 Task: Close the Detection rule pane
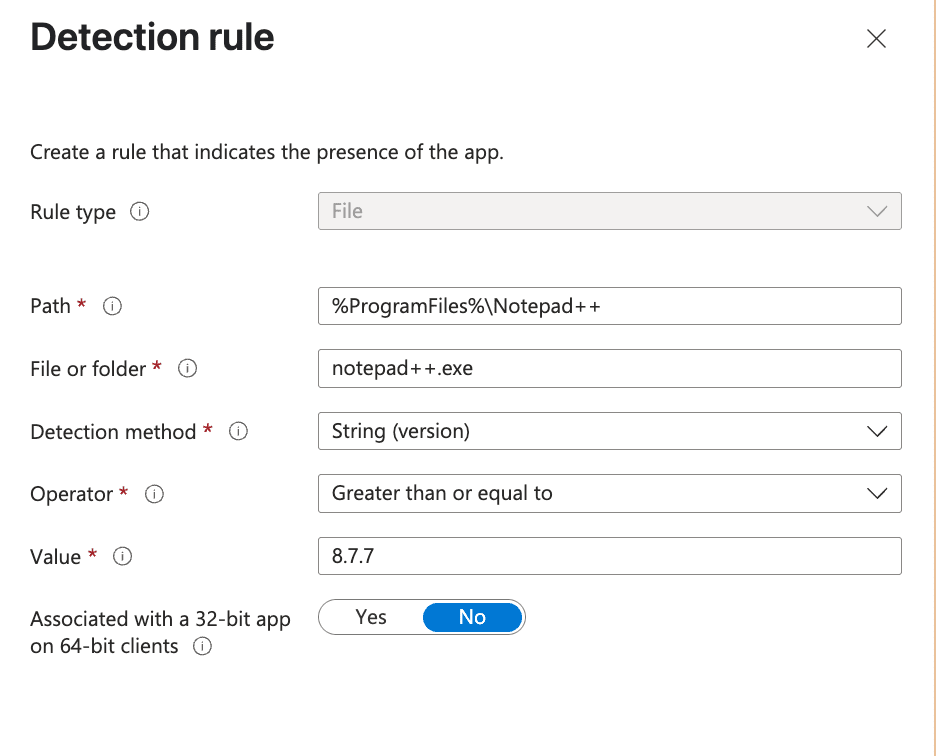(x=876, y=39)
